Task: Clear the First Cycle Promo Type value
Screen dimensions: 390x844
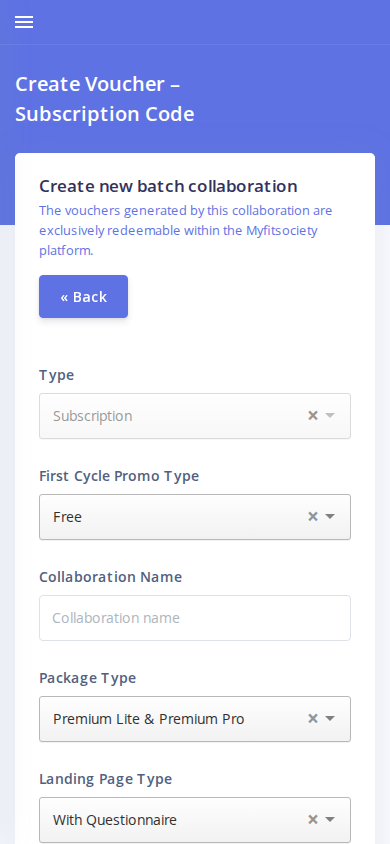Action: [x=313, y=517]
